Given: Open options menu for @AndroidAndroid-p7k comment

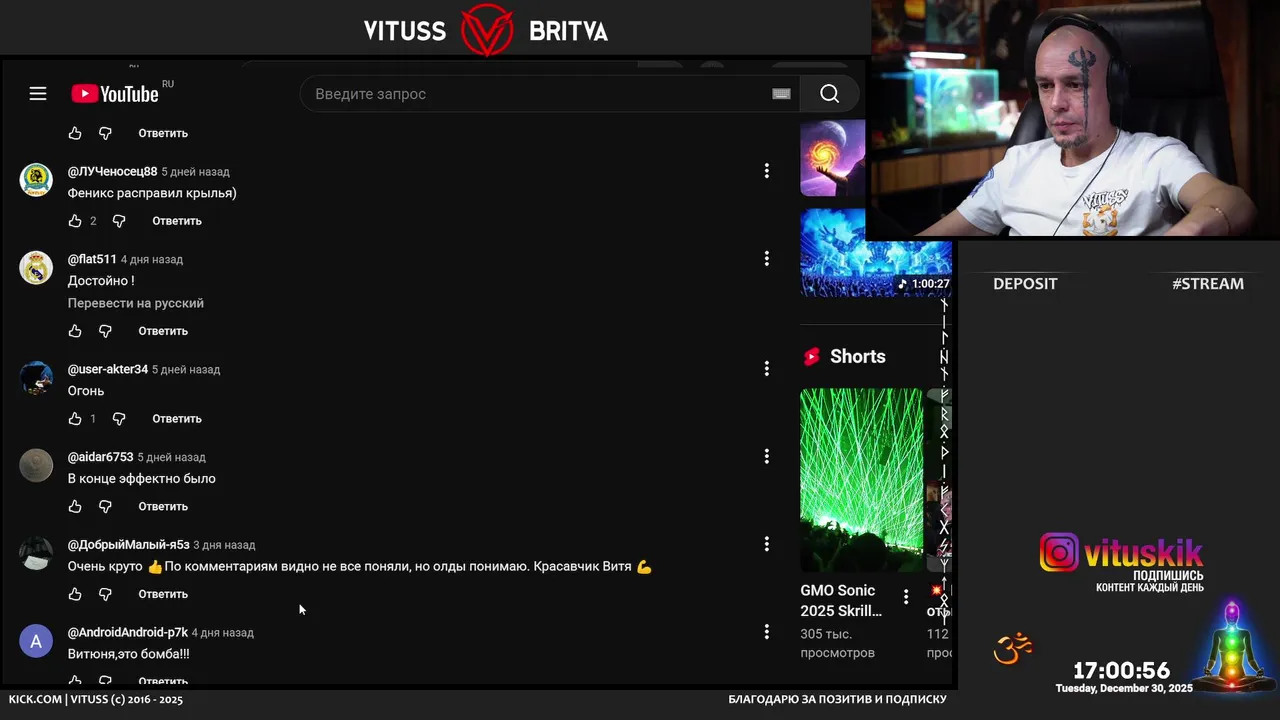Looking at the screenshot, I should 767,632.
